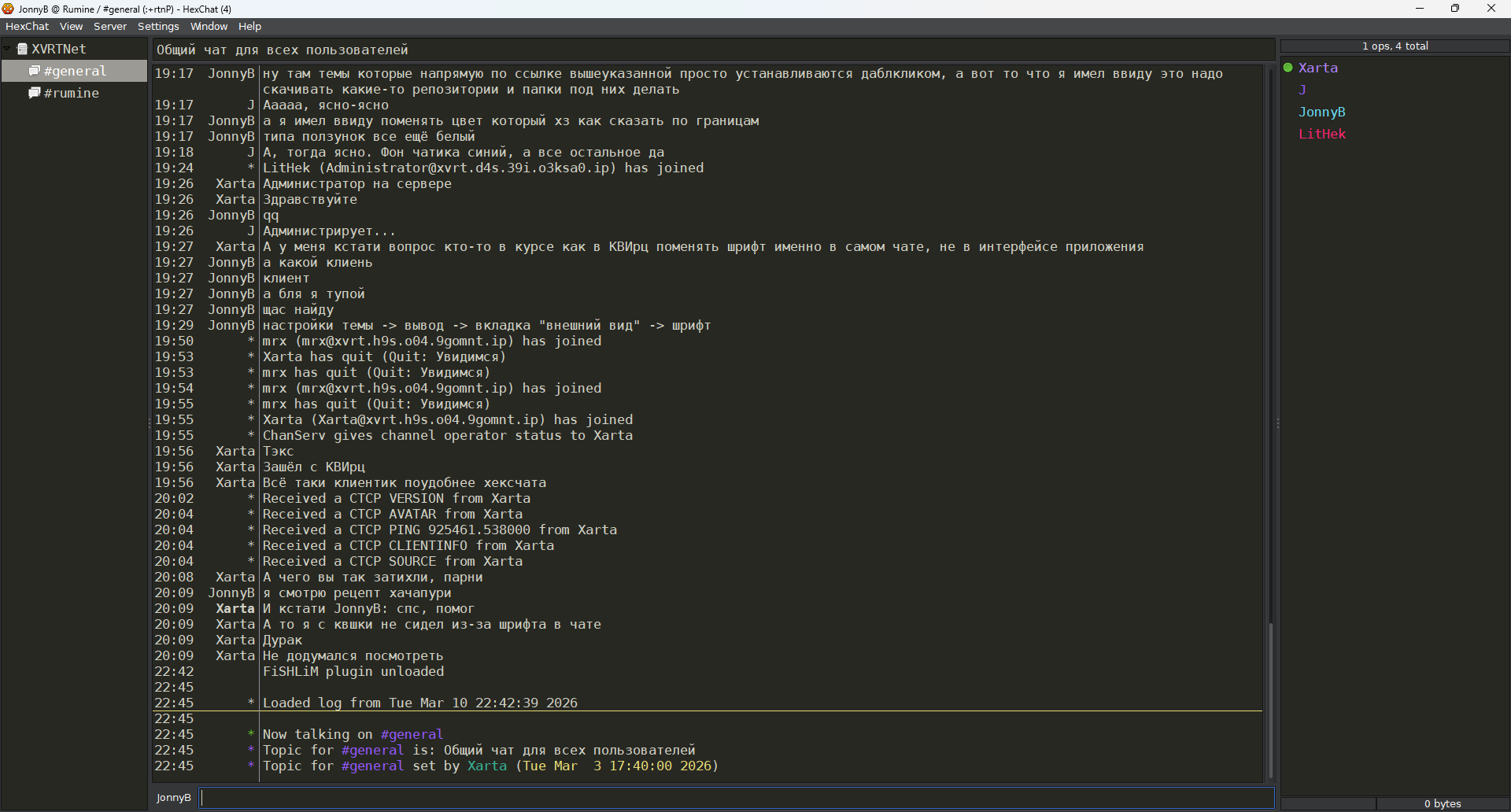Click the JonnyB nickname button by input box
The width and height of the screenshot is (1511, 812).
point(173,798)
